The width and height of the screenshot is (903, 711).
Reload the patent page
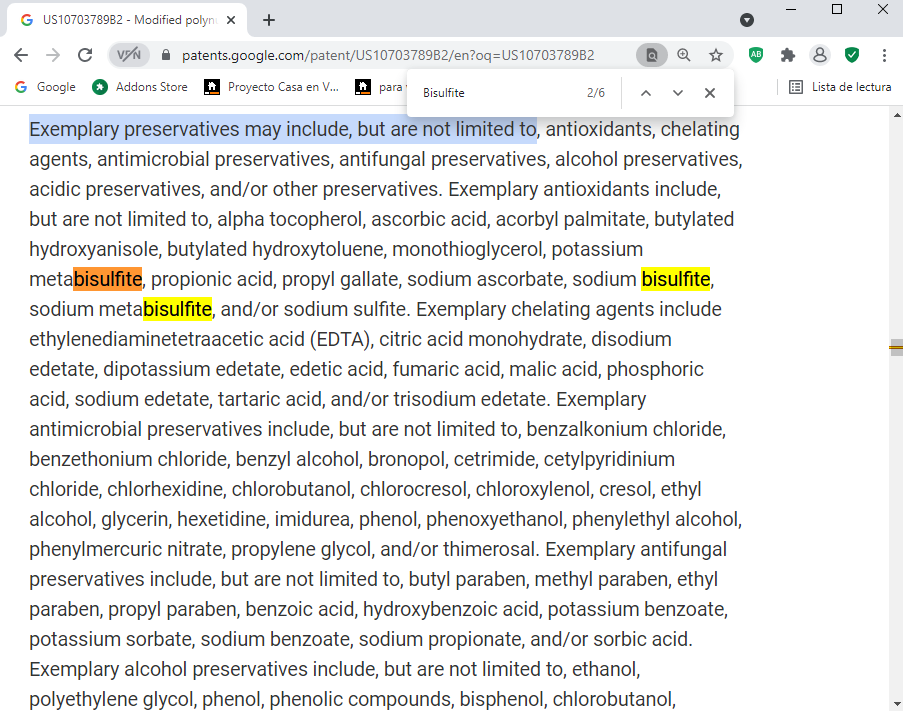pyautogui.click(x=85, y=55)
